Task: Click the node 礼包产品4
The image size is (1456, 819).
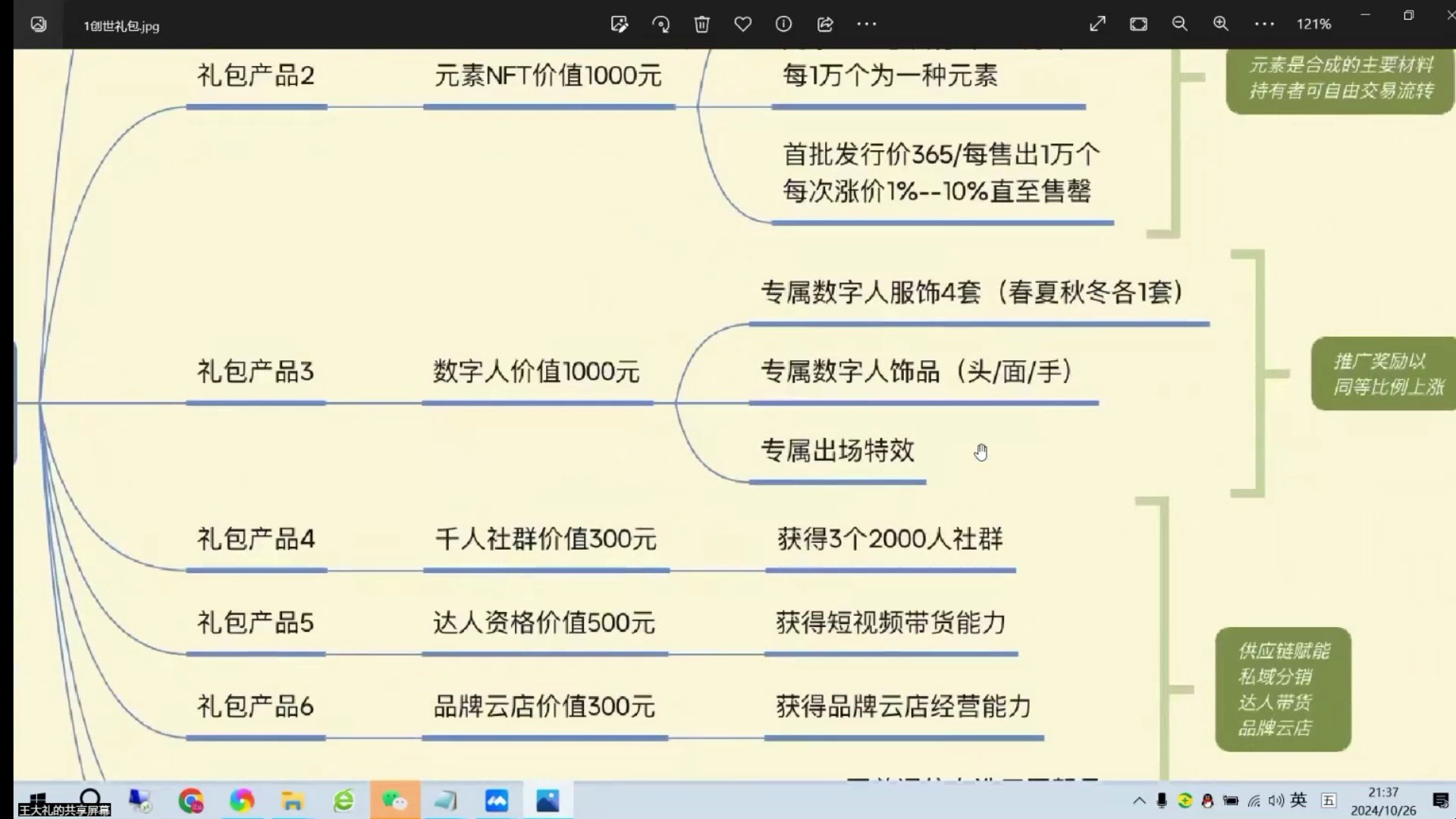Action: point(256,539)
